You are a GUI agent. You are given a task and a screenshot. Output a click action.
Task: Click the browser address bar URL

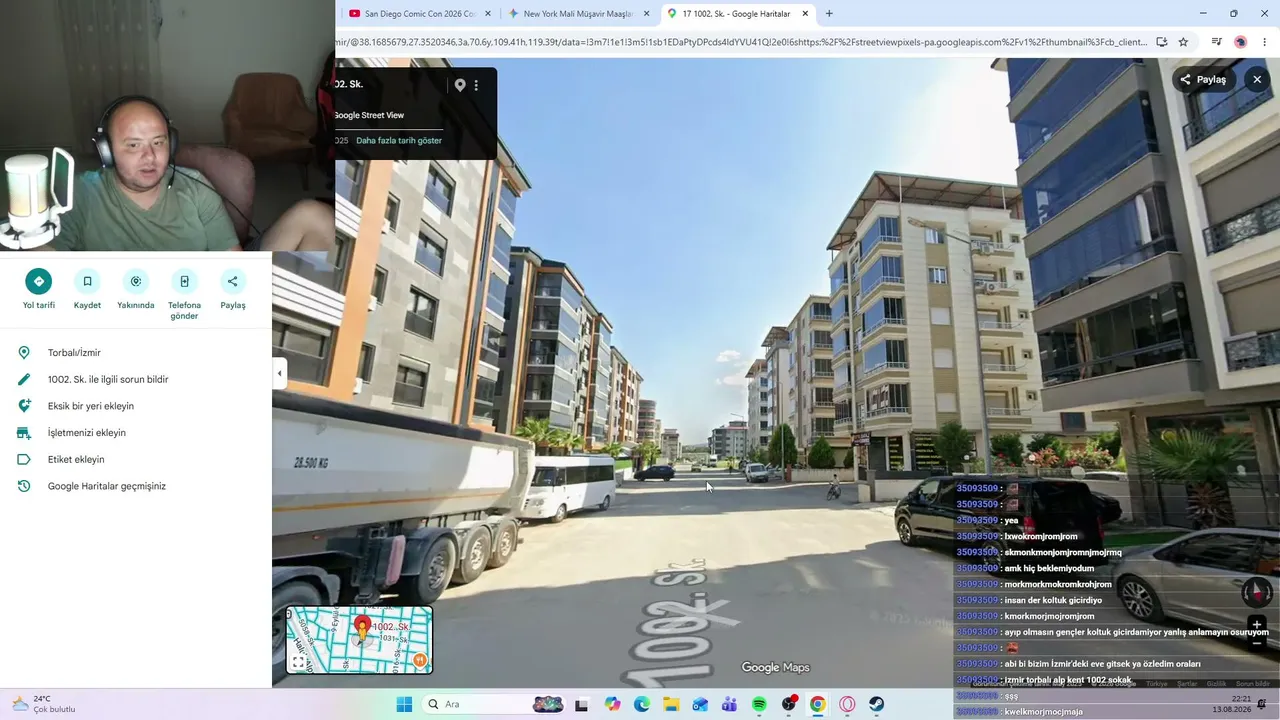click(742, 42)
